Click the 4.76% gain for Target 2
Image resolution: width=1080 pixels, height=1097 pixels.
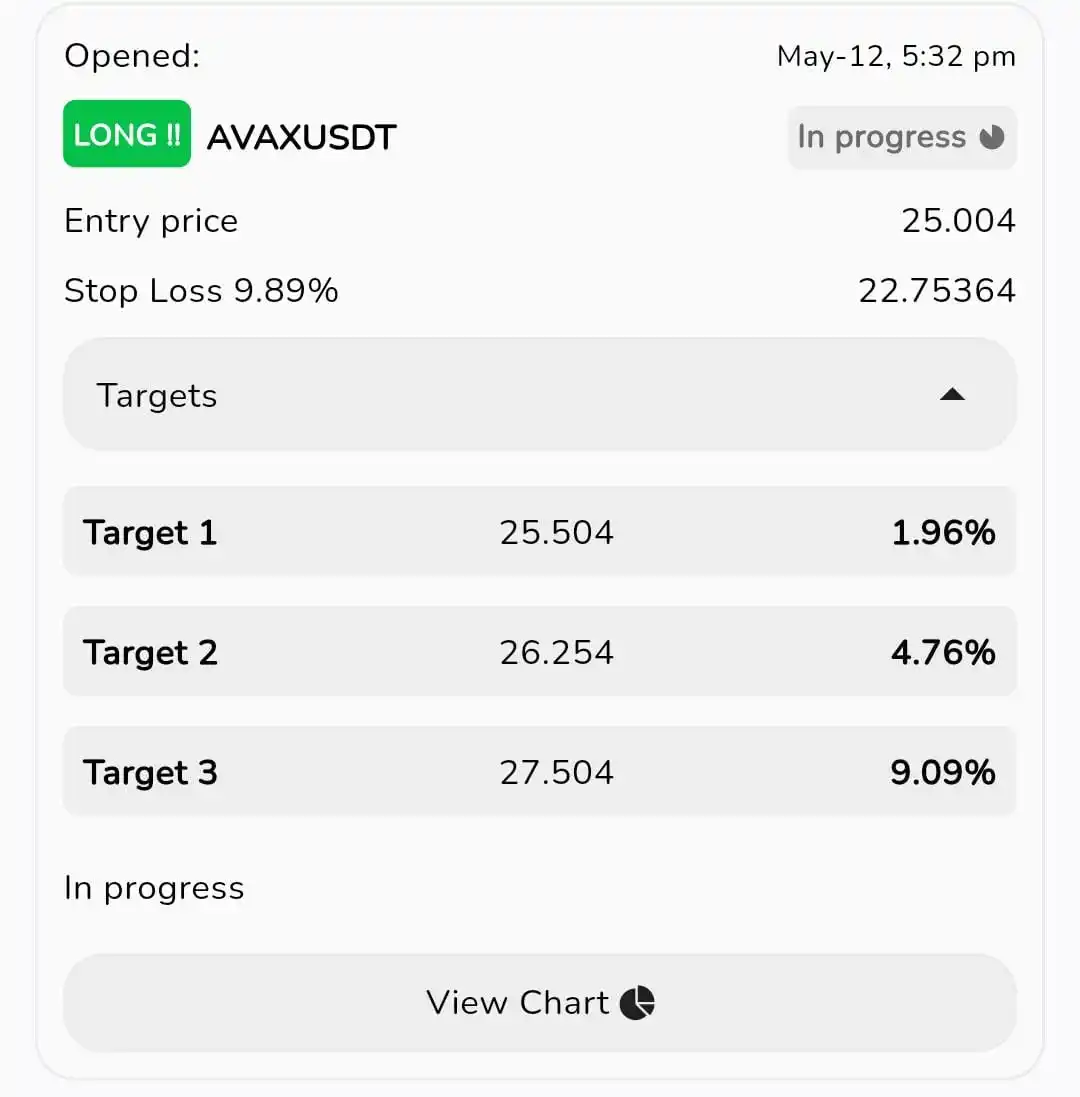(x=943, y=653)
